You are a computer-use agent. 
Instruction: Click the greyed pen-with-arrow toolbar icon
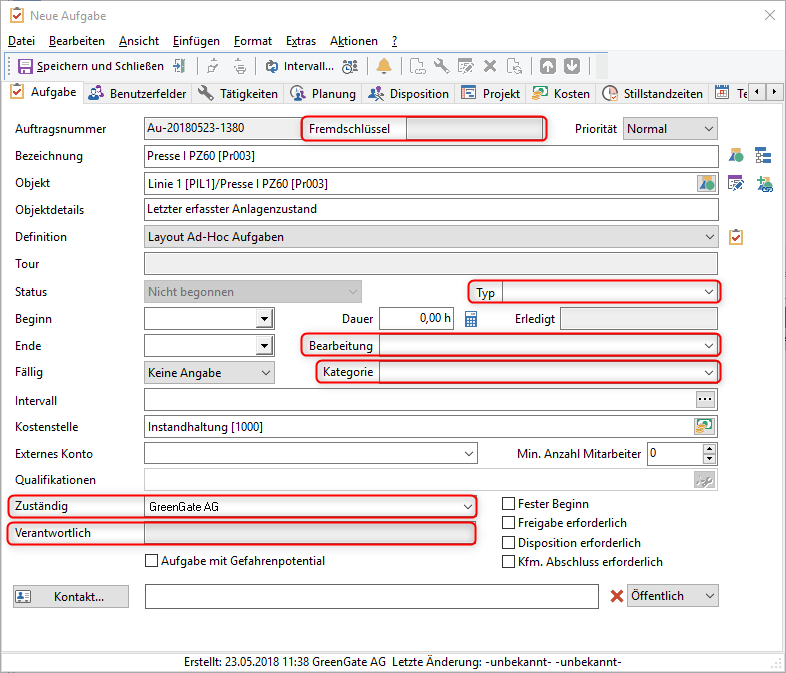click(213, 66)
